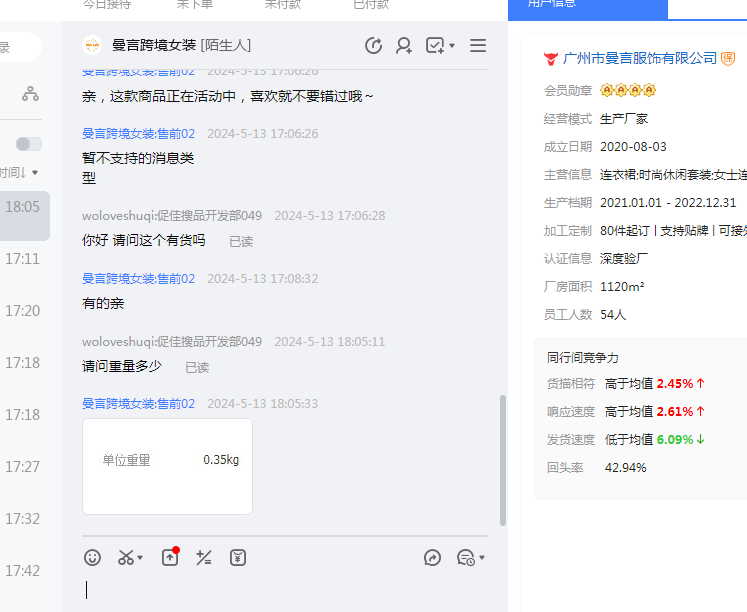Toggle the gray switch in left sidebar
Screen dimensions: 747x612
(x=29, y=144)
